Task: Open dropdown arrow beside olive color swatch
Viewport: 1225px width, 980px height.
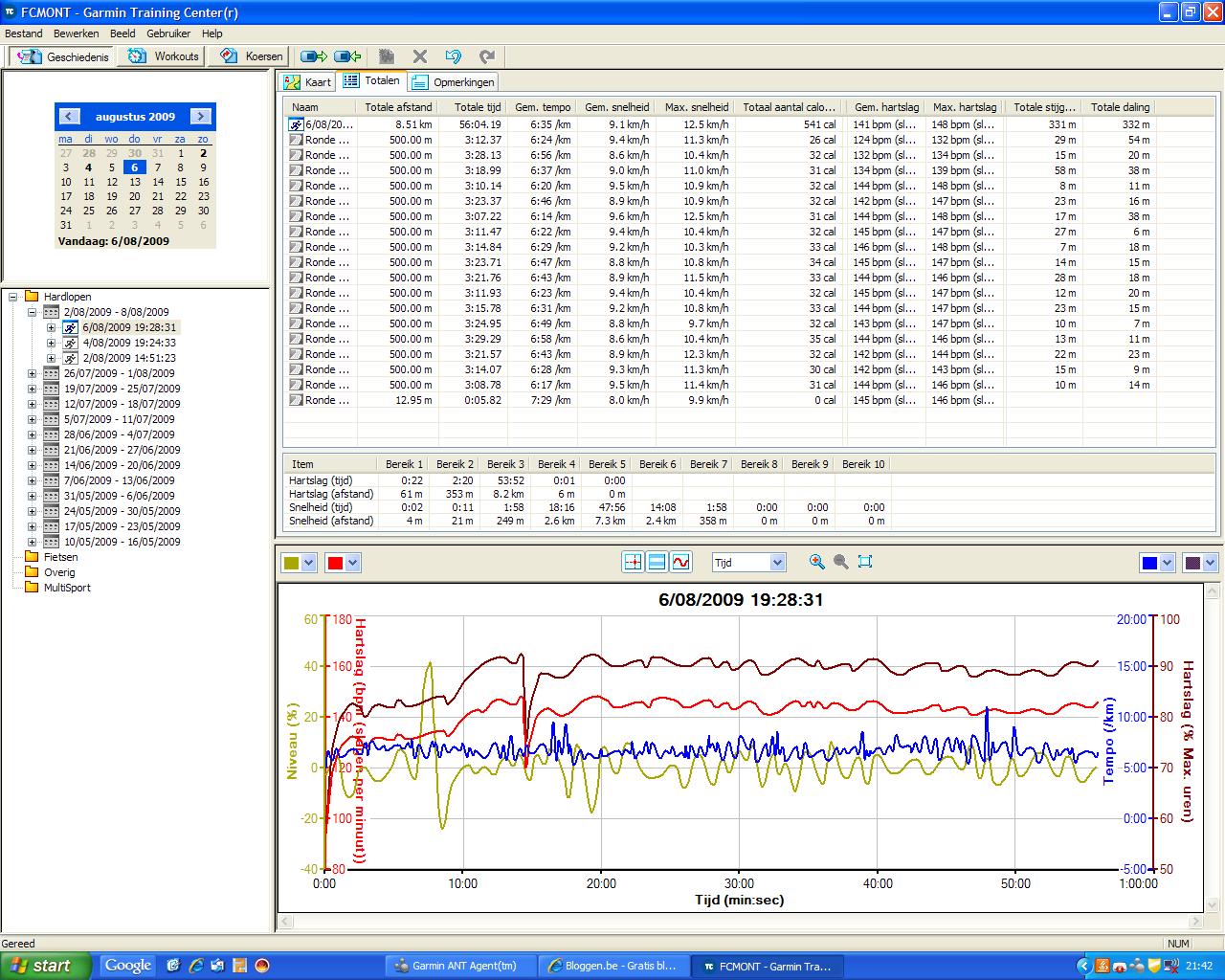Action: click(x=309, y=563)
